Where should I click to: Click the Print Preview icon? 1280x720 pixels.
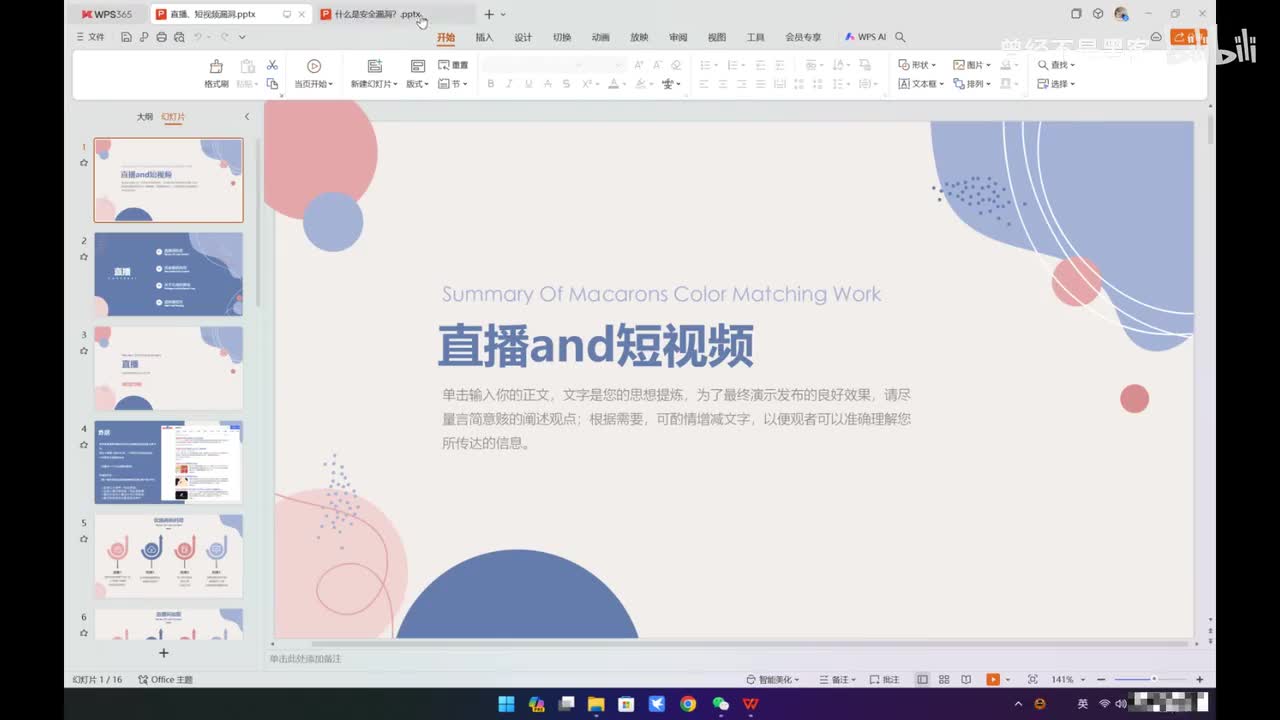[x=178, y=37]
